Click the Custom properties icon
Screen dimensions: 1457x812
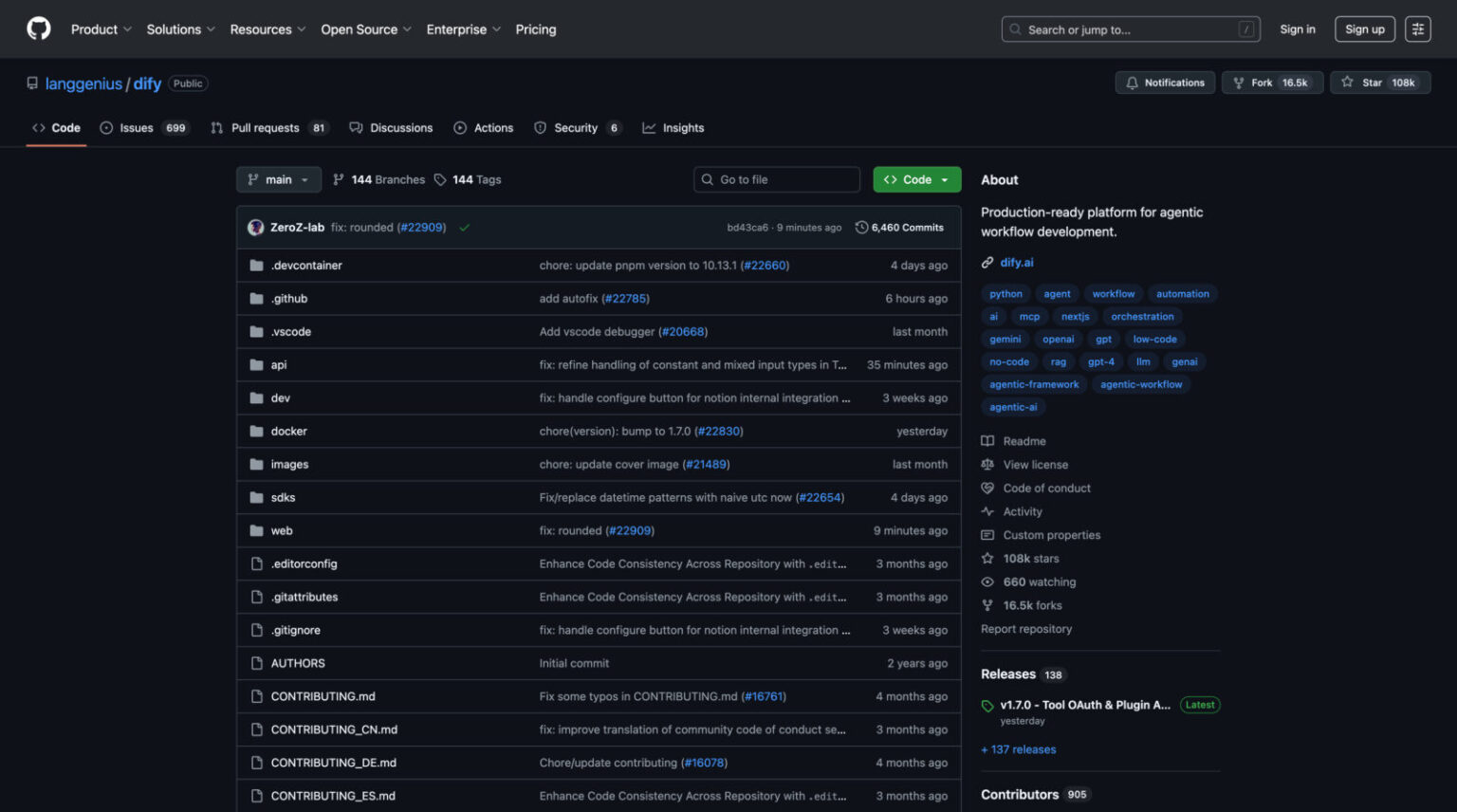point(987,534)
